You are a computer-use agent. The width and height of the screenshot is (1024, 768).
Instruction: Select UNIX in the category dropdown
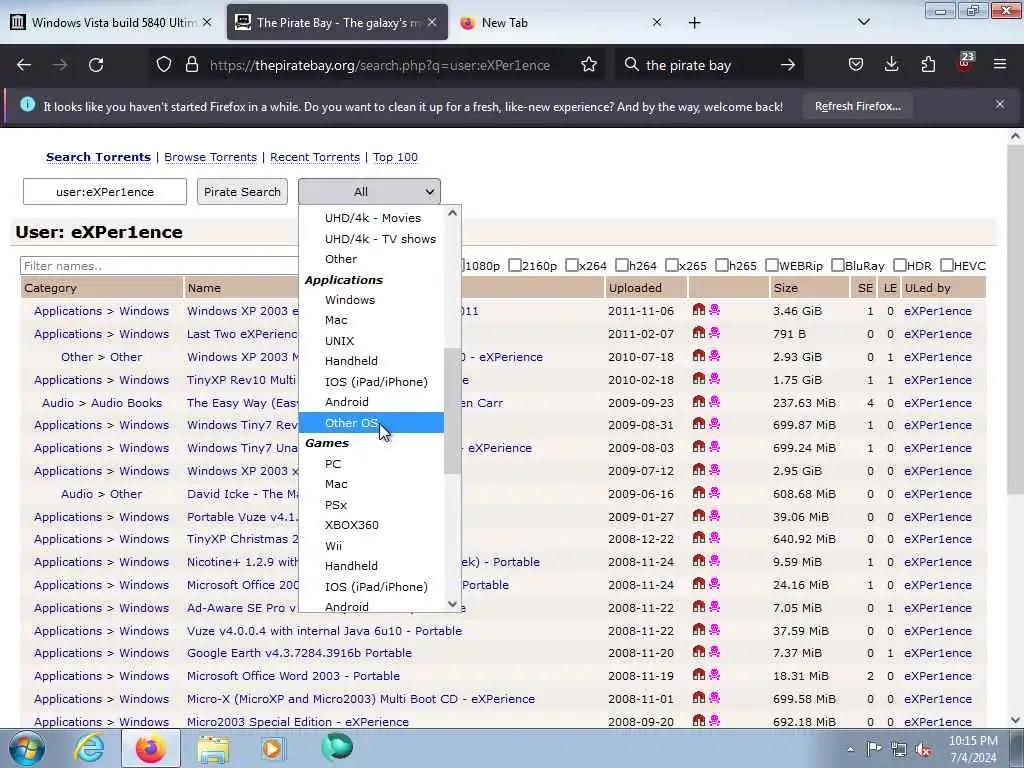pos(371,341)
